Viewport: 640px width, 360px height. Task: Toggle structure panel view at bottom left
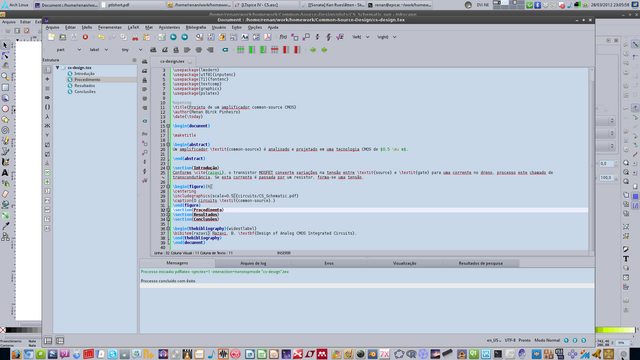[x=48, y=340]
